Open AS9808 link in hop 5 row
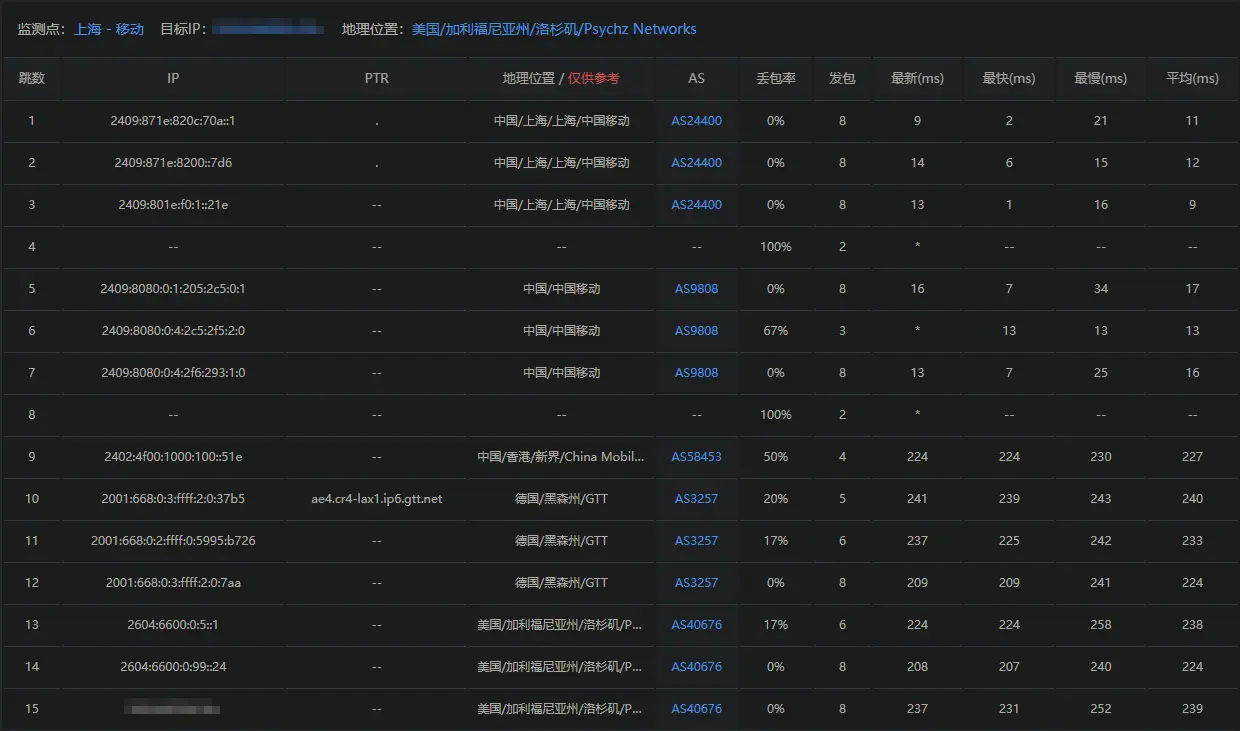This screenshot has height=731, width=1240. (696, 289)
